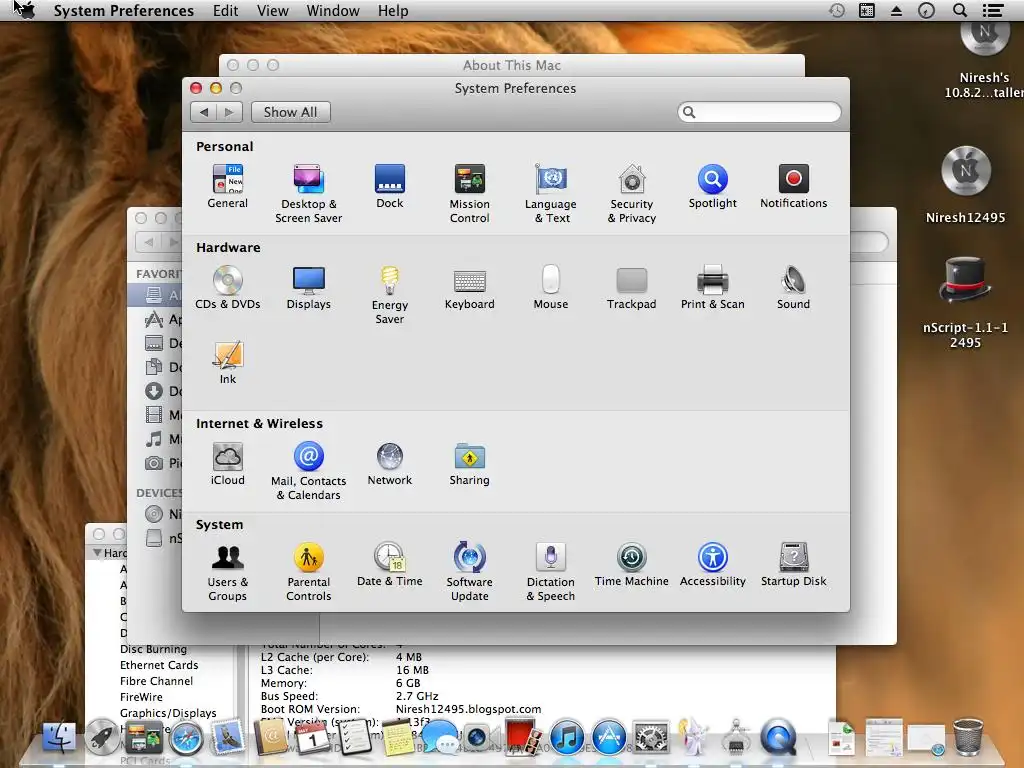Open the View menu
Screen dimensions: 1024x768
click(x=272, y=11)
